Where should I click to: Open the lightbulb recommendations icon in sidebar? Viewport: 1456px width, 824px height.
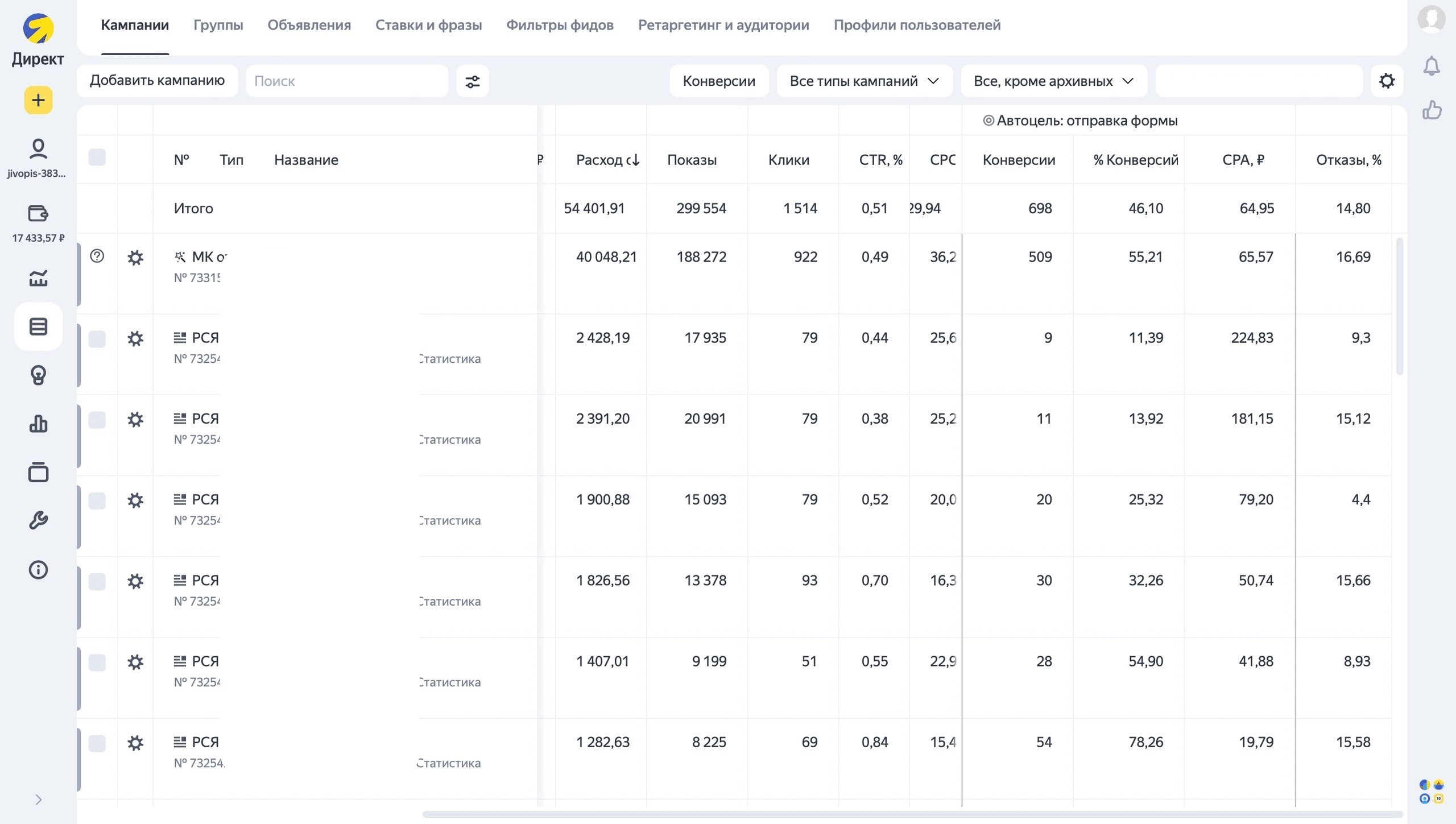click(x=38, y=375)
